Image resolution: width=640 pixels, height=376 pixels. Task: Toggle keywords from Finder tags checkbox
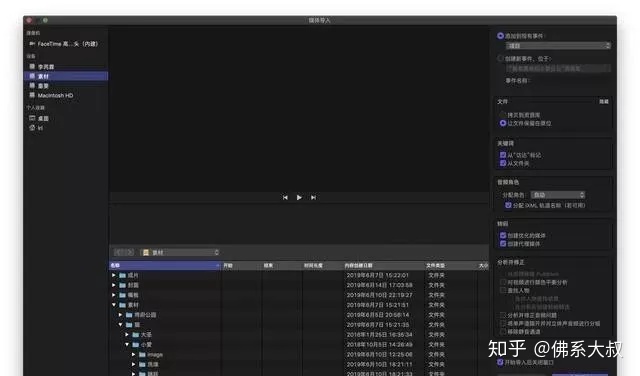[503, 155]
